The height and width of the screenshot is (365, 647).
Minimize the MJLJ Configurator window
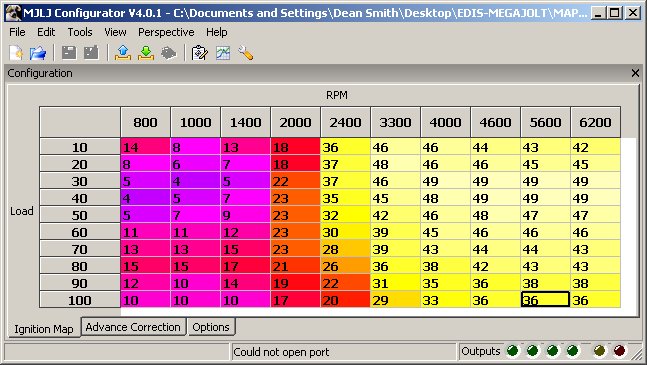click(597, 13)
